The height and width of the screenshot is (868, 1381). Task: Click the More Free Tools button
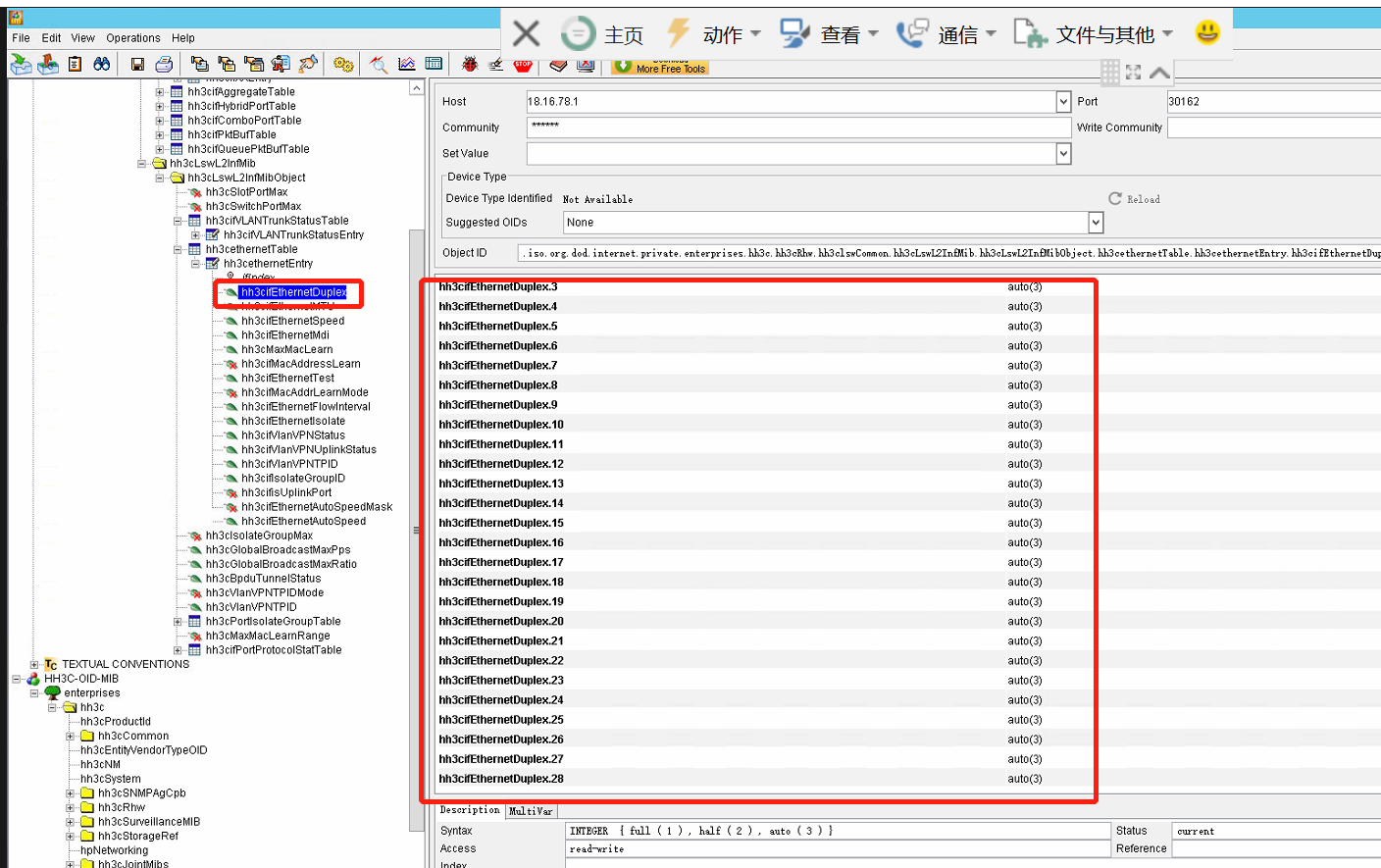660,68
